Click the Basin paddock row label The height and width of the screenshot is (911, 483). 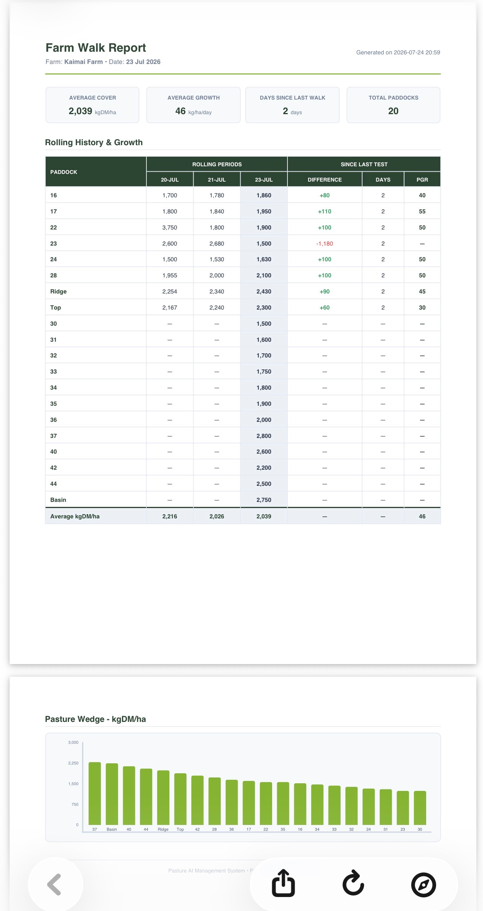point(58,500)
